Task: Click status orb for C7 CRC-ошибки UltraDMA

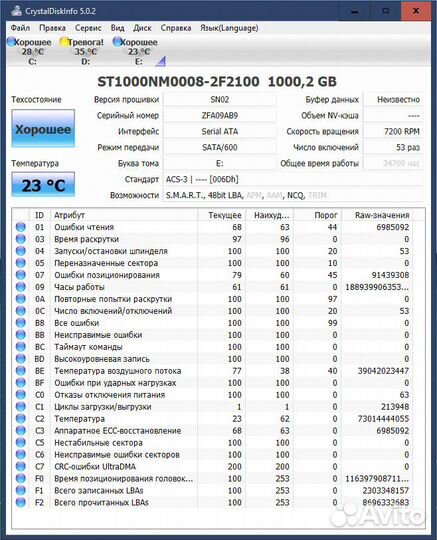Action: click(x=21, y=467)
